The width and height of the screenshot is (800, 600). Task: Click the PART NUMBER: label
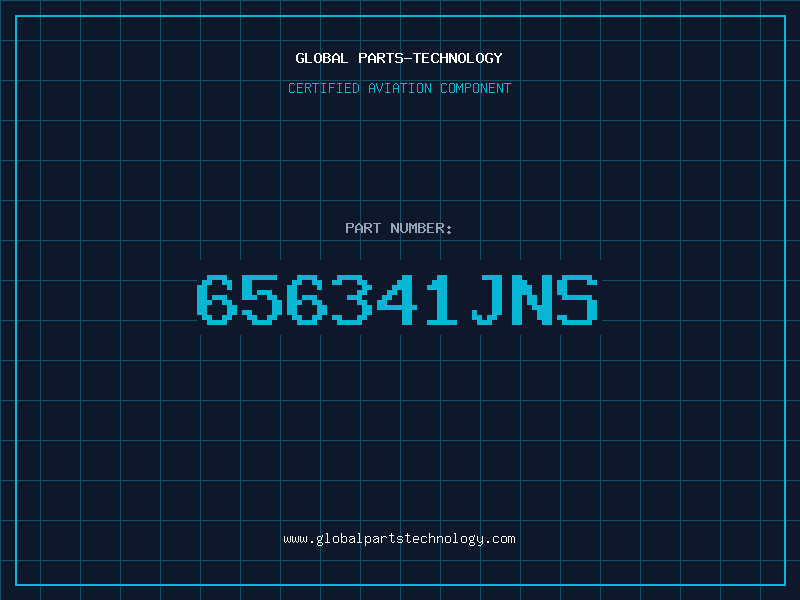tap(399, 228)
